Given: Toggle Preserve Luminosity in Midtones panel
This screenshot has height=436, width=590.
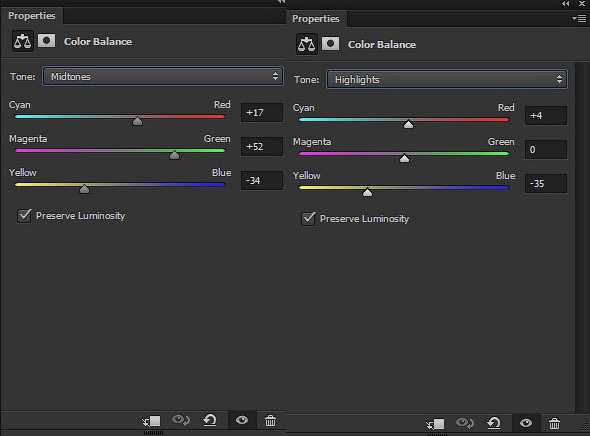Looking at the screenshot, I should tap(24, 216).
